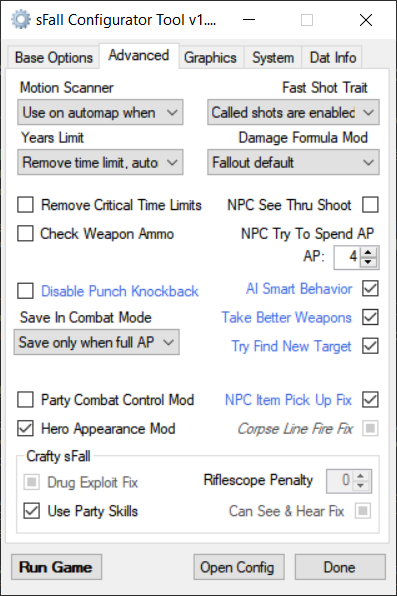
Task: Uncheck AI Smart Behavior
Action: coord(370,288)
